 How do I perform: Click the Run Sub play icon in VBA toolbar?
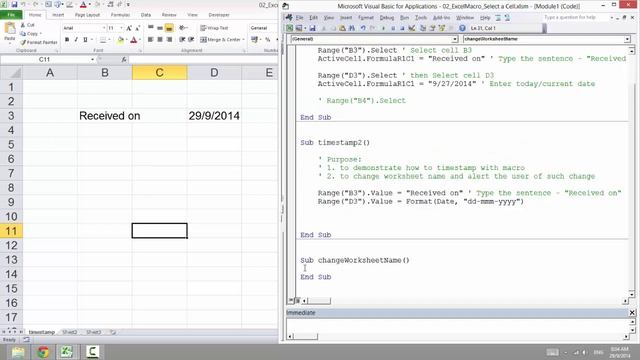pyautogui.click(x=383, y=28)
